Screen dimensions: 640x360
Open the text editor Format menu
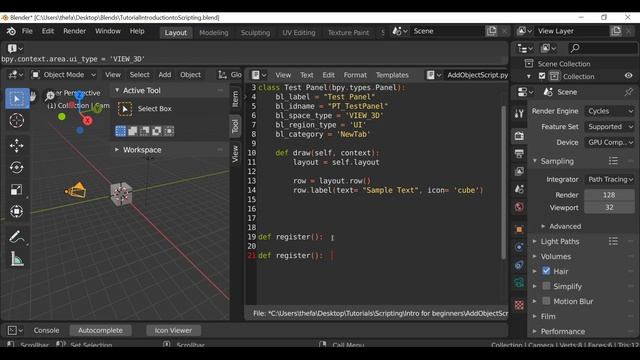tap(355, 75)
